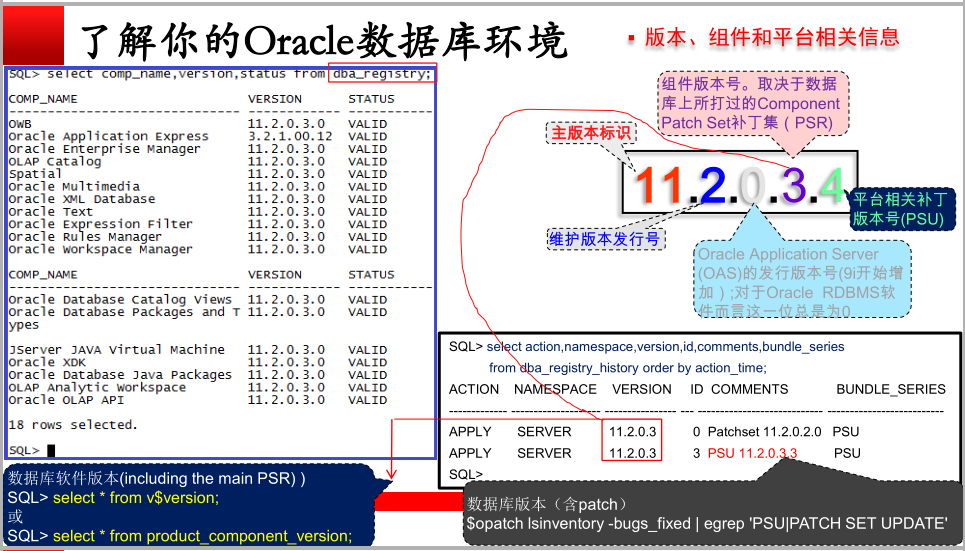965x551 pixels.
Task: Click the slide title 了解你的Oracle数据库环境
Action: click(x=324, y=40)
